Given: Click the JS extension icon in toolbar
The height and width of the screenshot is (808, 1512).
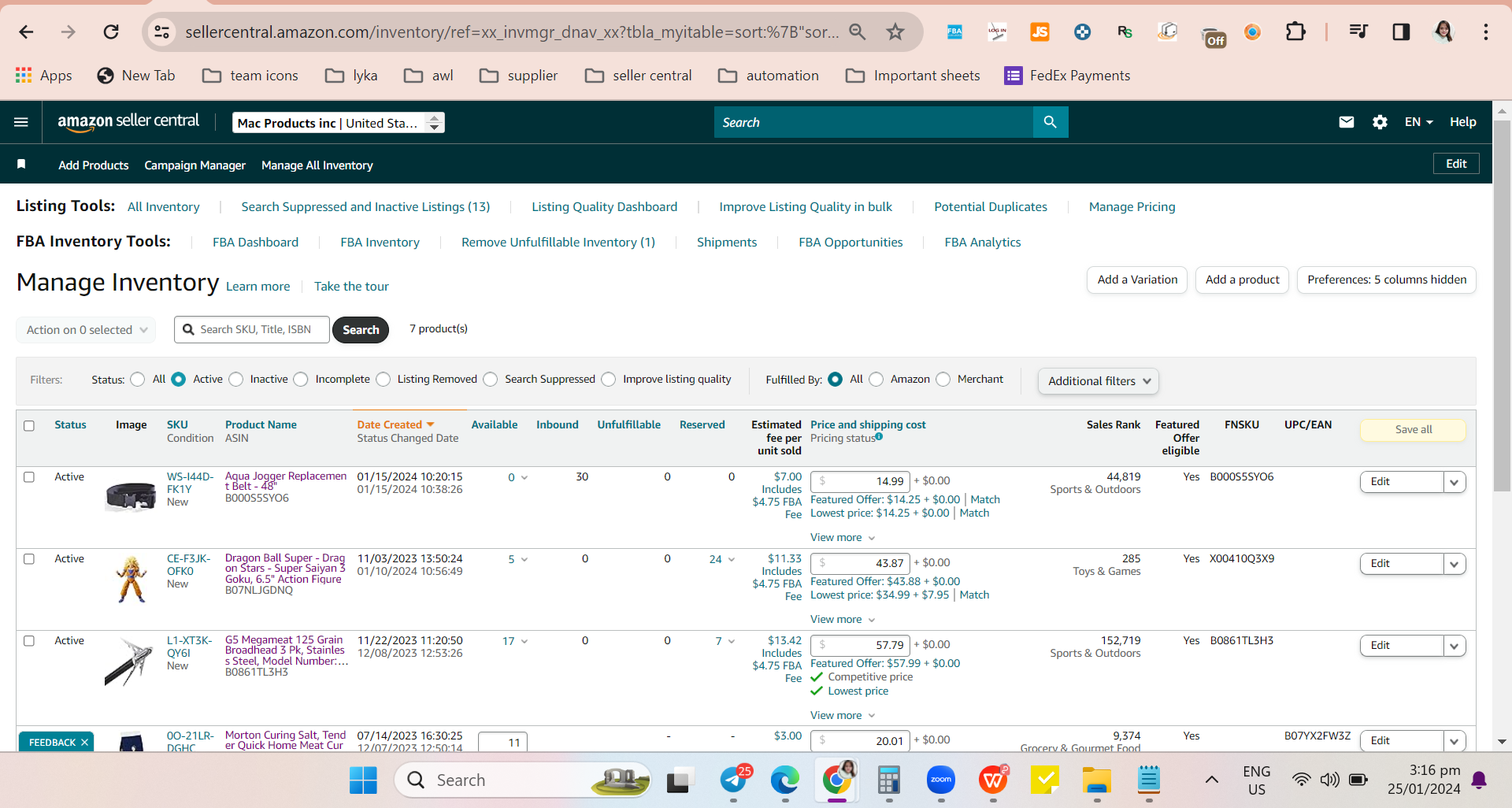Looking at the screenshot, I should coord(1039,32).
